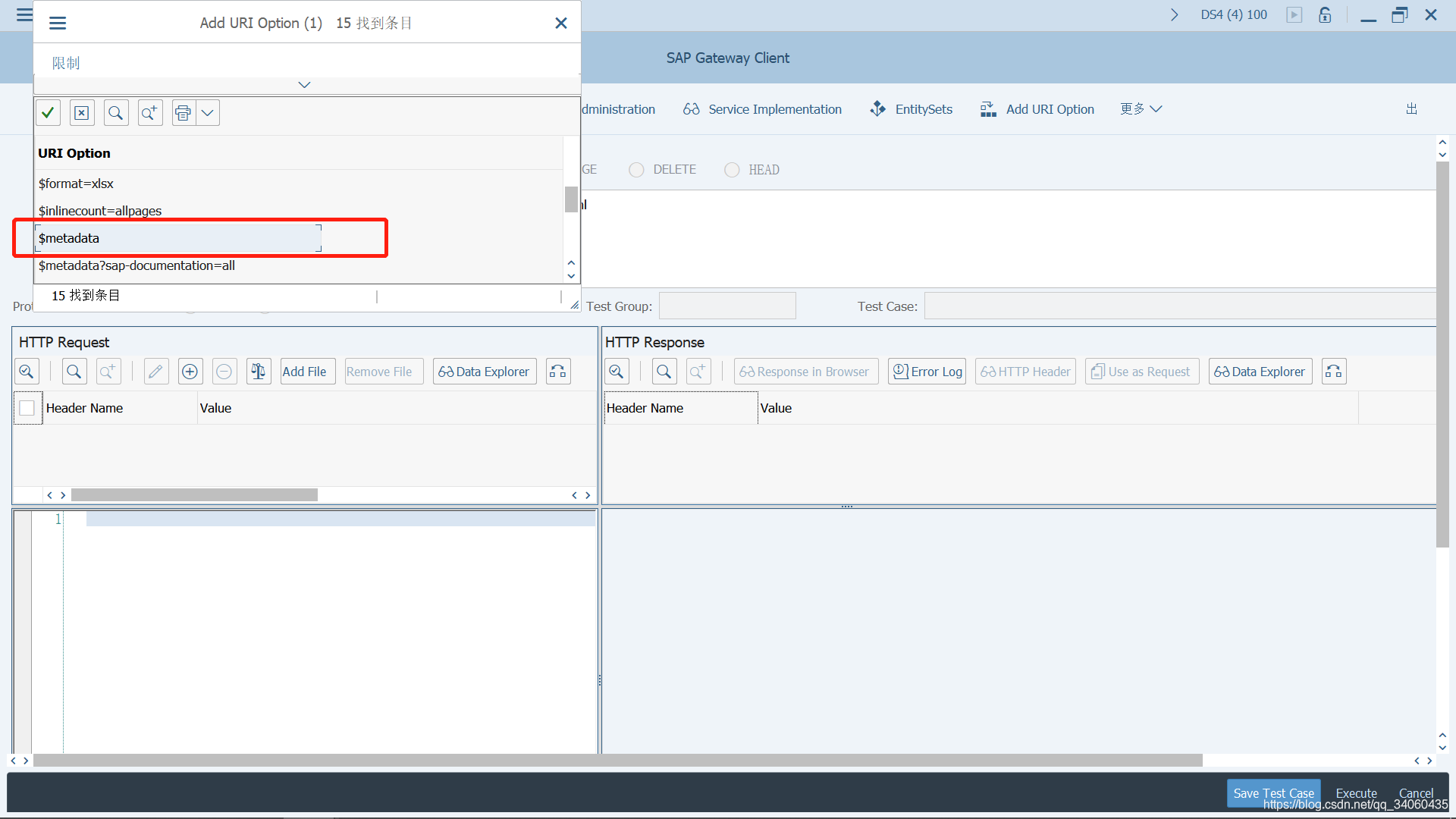Click HTTP Request details zoom icon
Screen dimensions: 1456x819
click(27, 372)
